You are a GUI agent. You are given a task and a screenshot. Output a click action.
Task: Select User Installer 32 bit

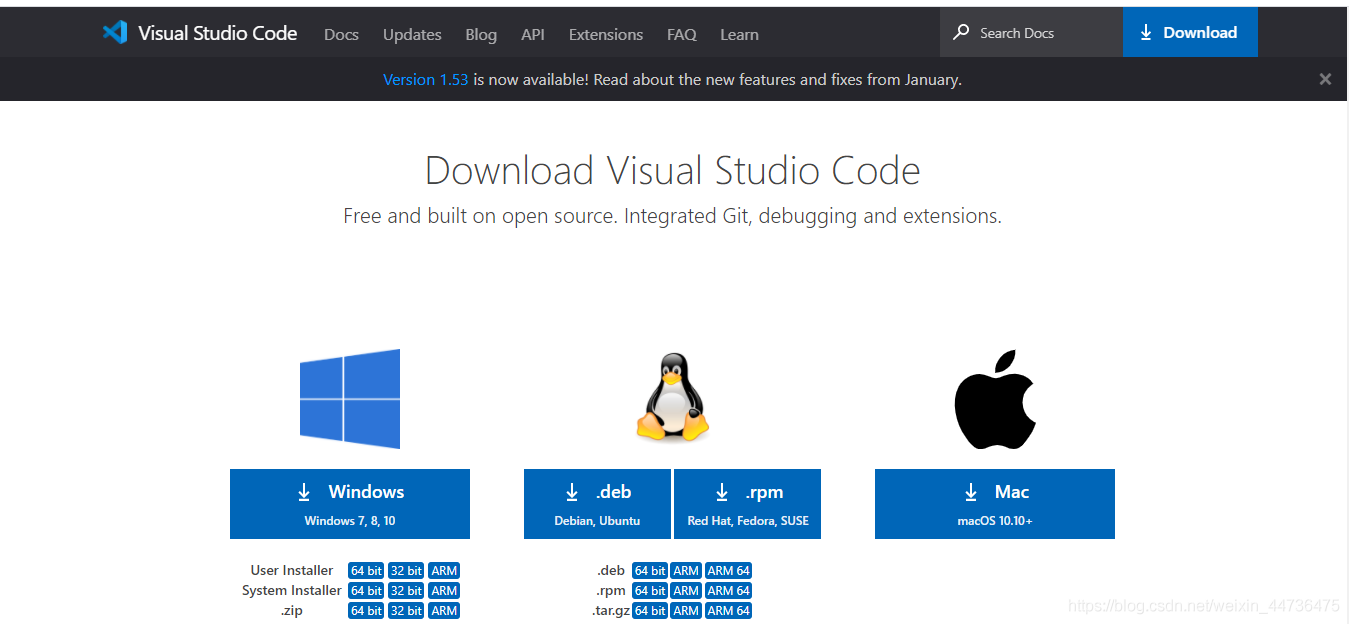pos(406,571)
